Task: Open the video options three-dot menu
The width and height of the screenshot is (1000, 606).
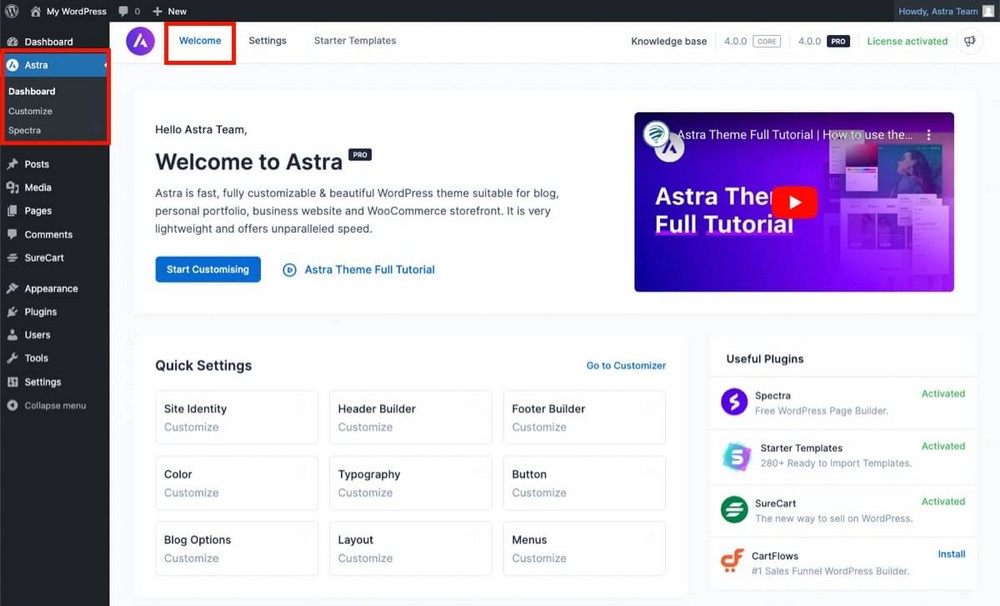Action: (x=928, y=135)
